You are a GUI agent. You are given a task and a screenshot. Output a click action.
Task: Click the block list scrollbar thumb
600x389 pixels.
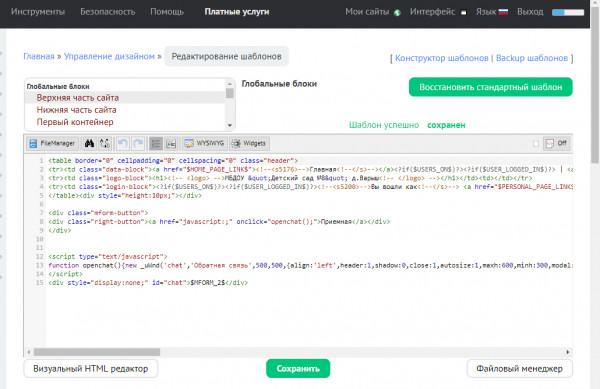point(230,93)
